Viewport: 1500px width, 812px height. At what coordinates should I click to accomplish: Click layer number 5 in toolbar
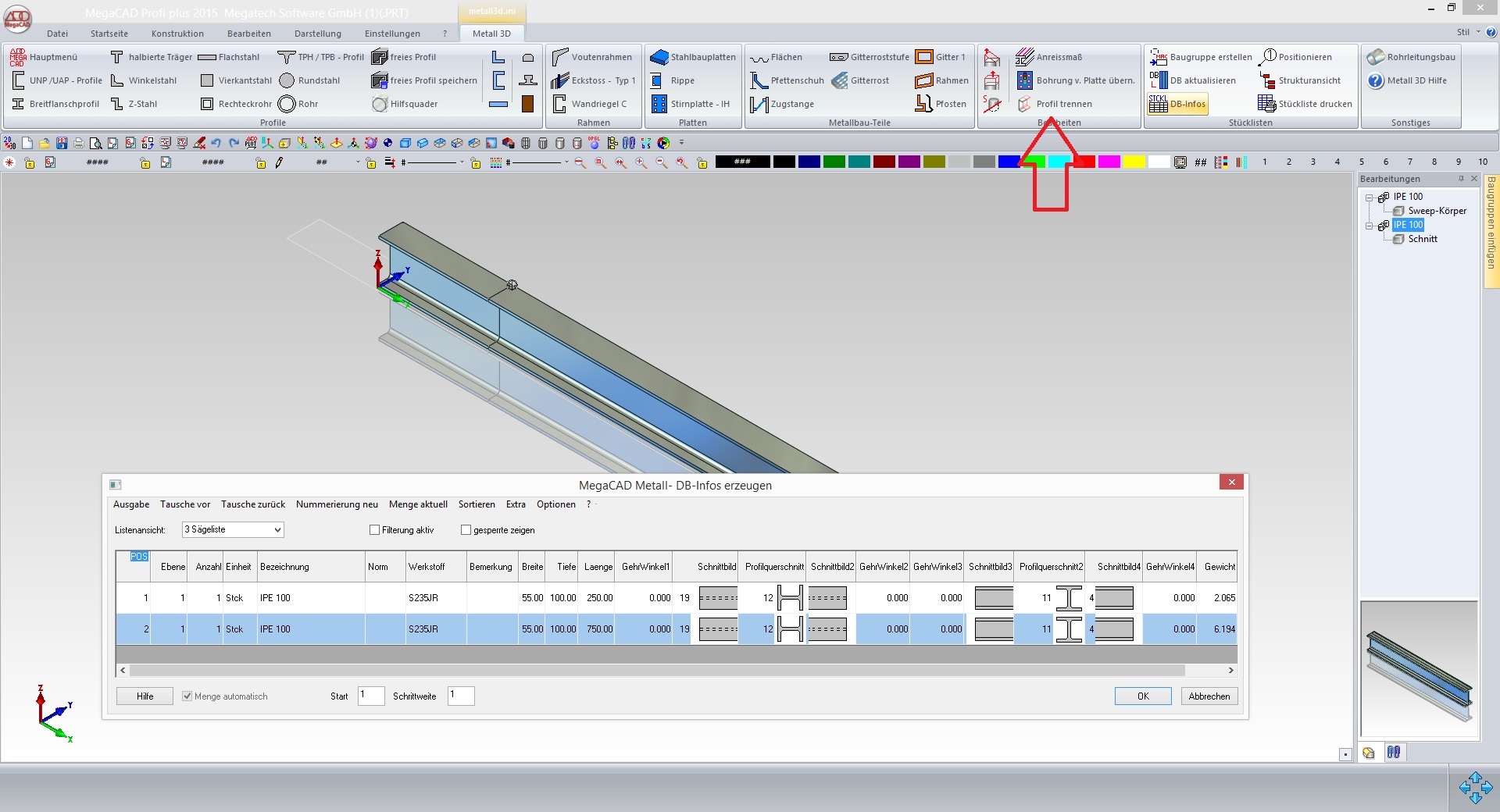click(1361, 162)
